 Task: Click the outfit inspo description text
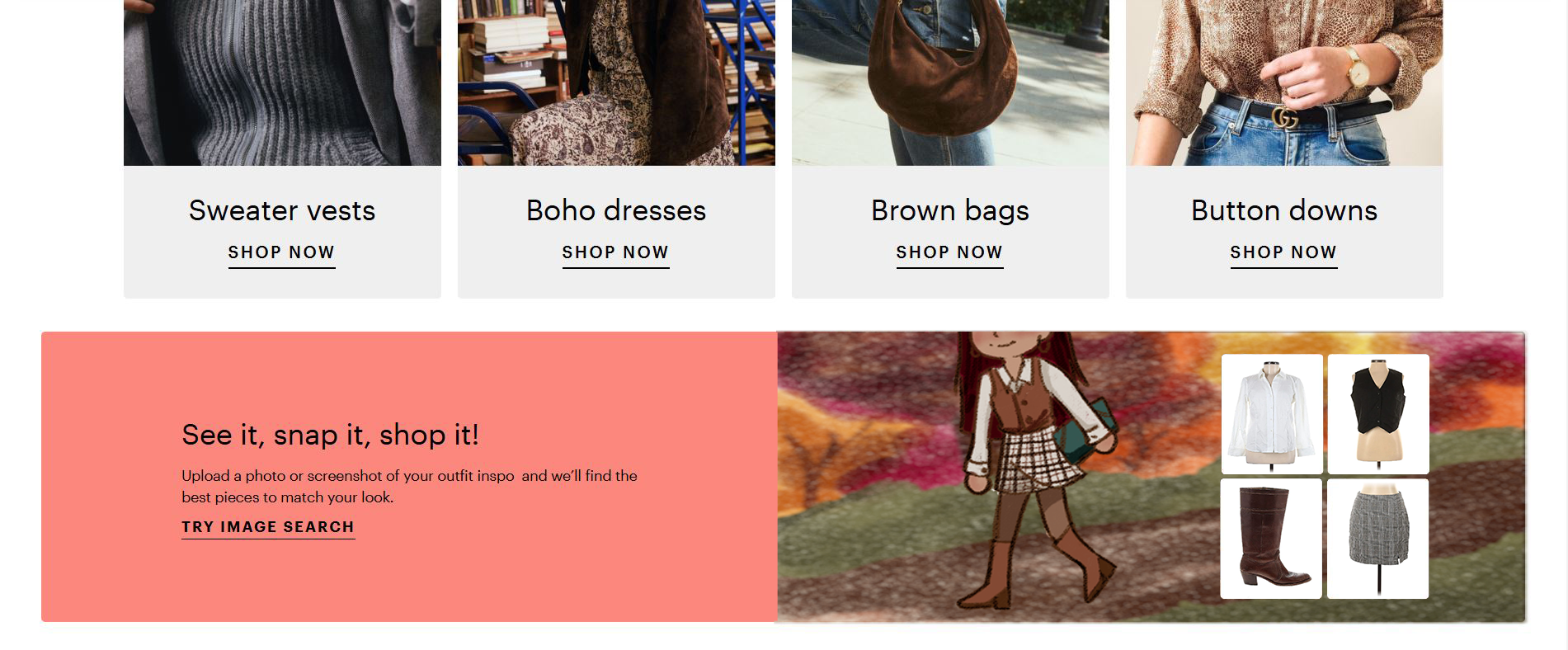click(409, 487)
